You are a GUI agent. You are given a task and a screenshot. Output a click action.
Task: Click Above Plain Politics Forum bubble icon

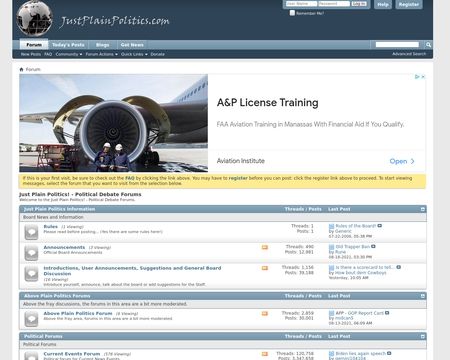[x=31, y=319]
